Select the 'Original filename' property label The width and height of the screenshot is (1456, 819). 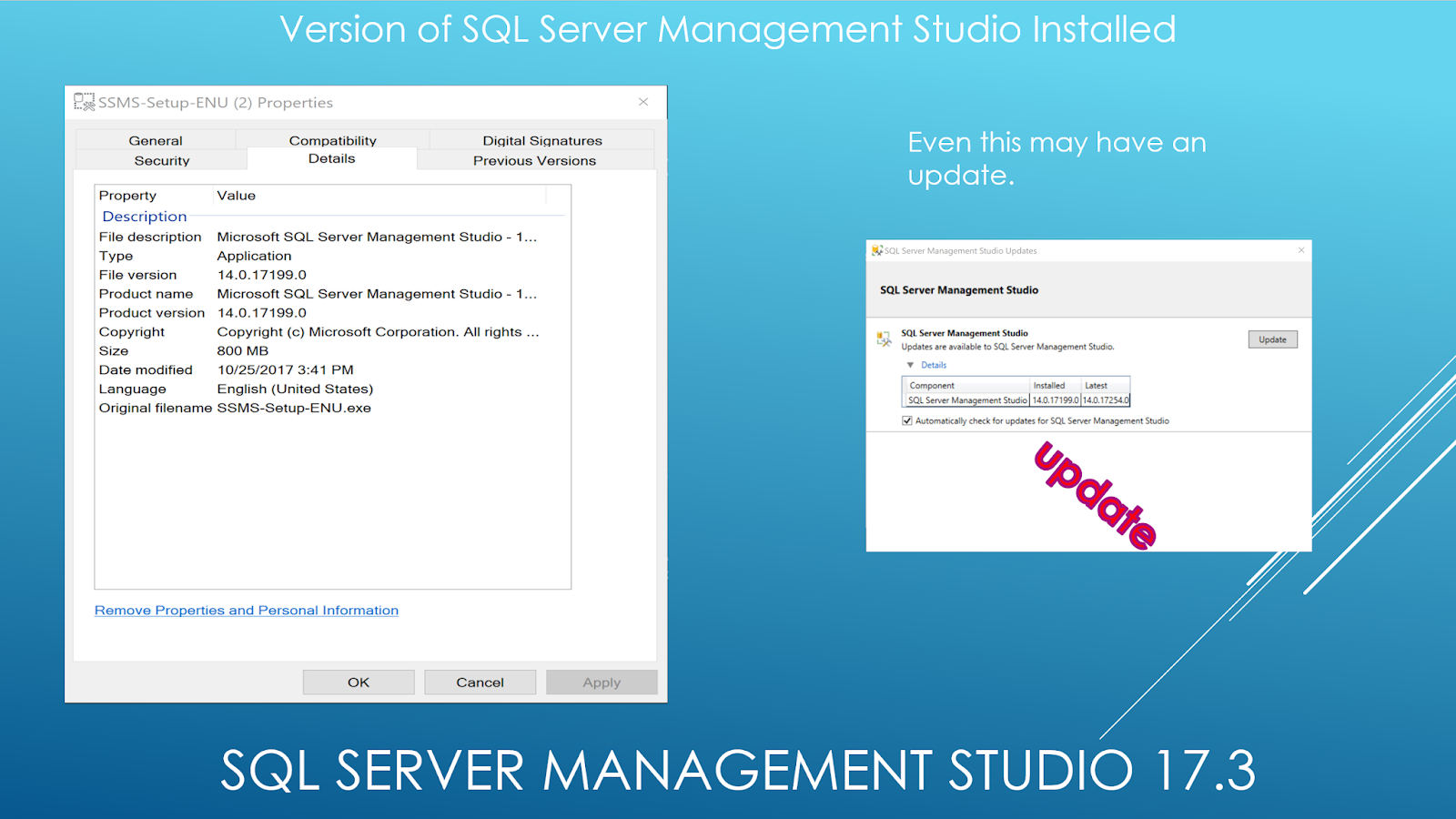[x=156, y=409]
